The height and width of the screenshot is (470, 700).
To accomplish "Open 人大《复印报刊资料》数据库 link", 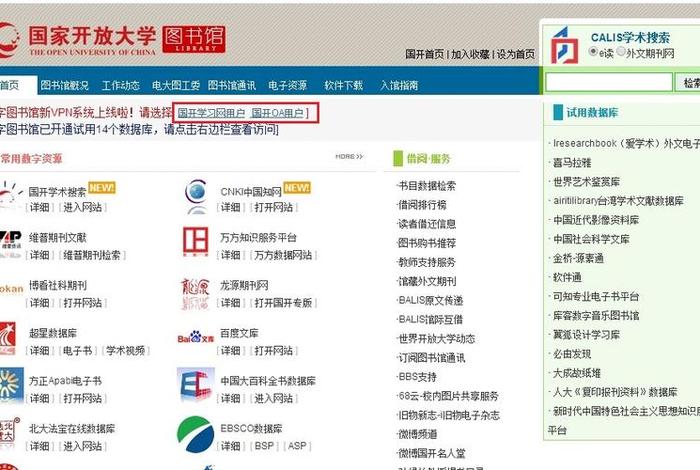I will coord(615,392).
